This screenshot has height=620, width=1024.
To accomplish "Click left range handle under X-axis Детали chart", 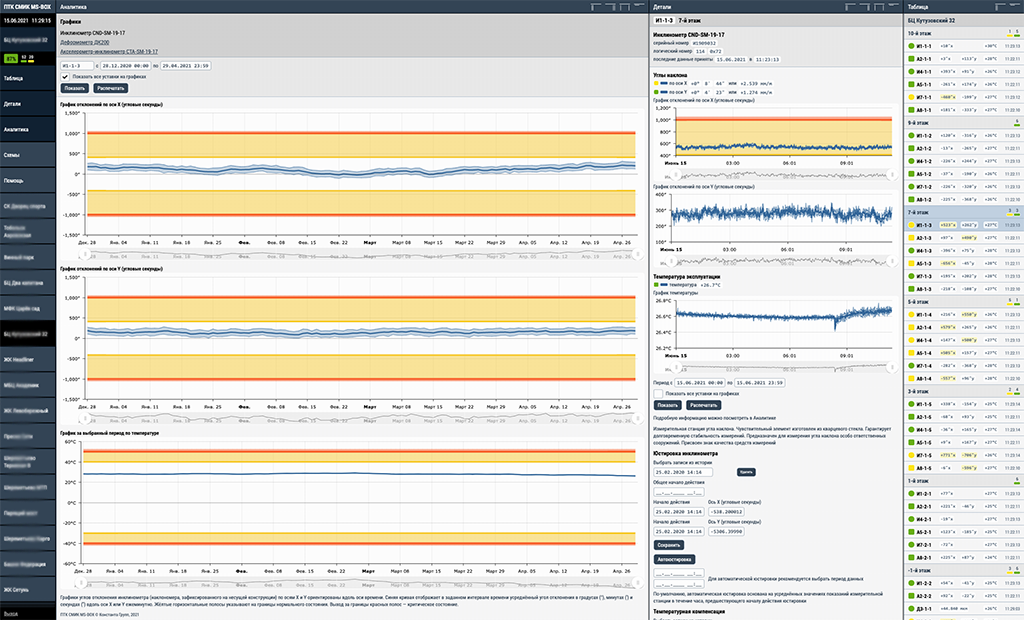I will pos(674,174).
